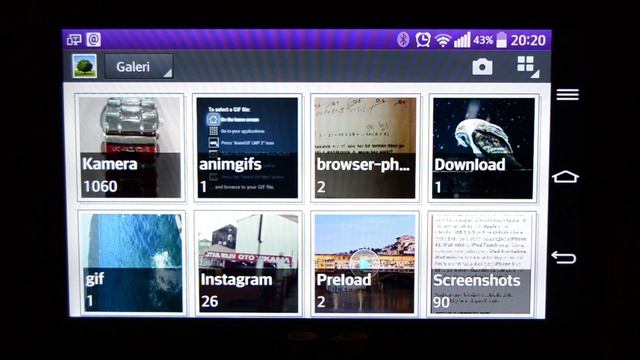Tap the hardware menu button

click(x=567, y=94)
